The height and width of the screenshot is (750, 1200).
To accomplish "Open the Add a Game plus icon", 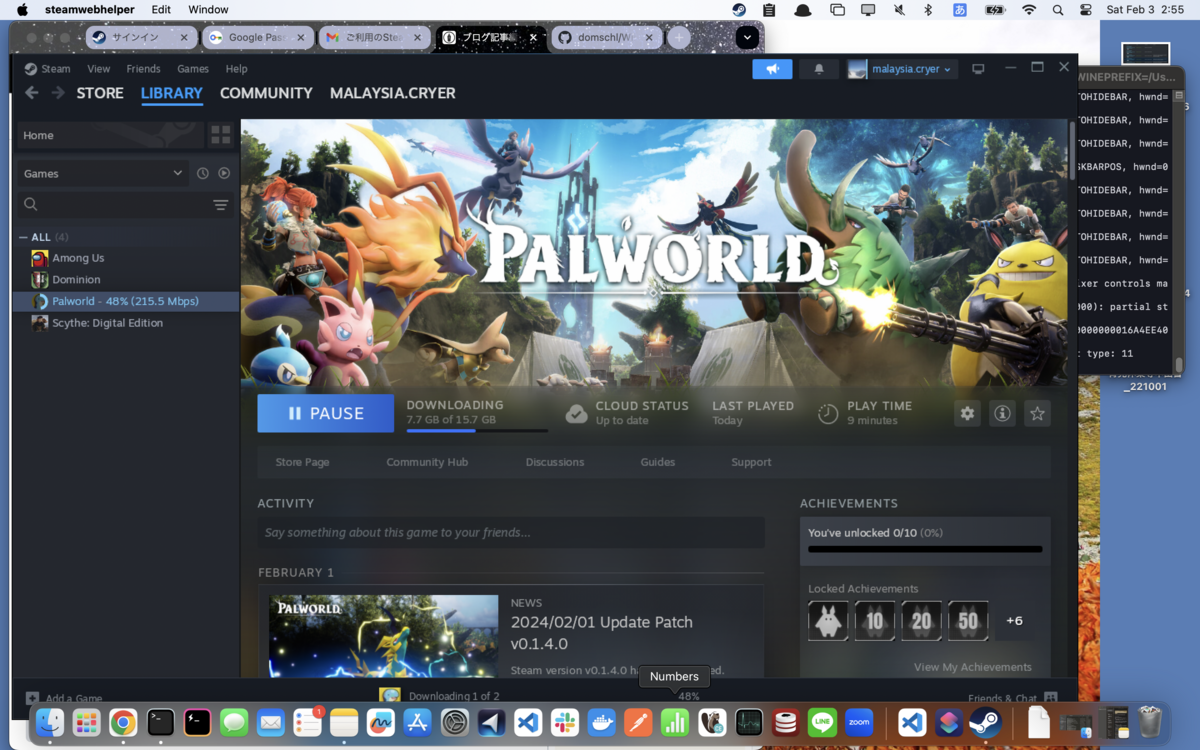I will click(32, 698).
